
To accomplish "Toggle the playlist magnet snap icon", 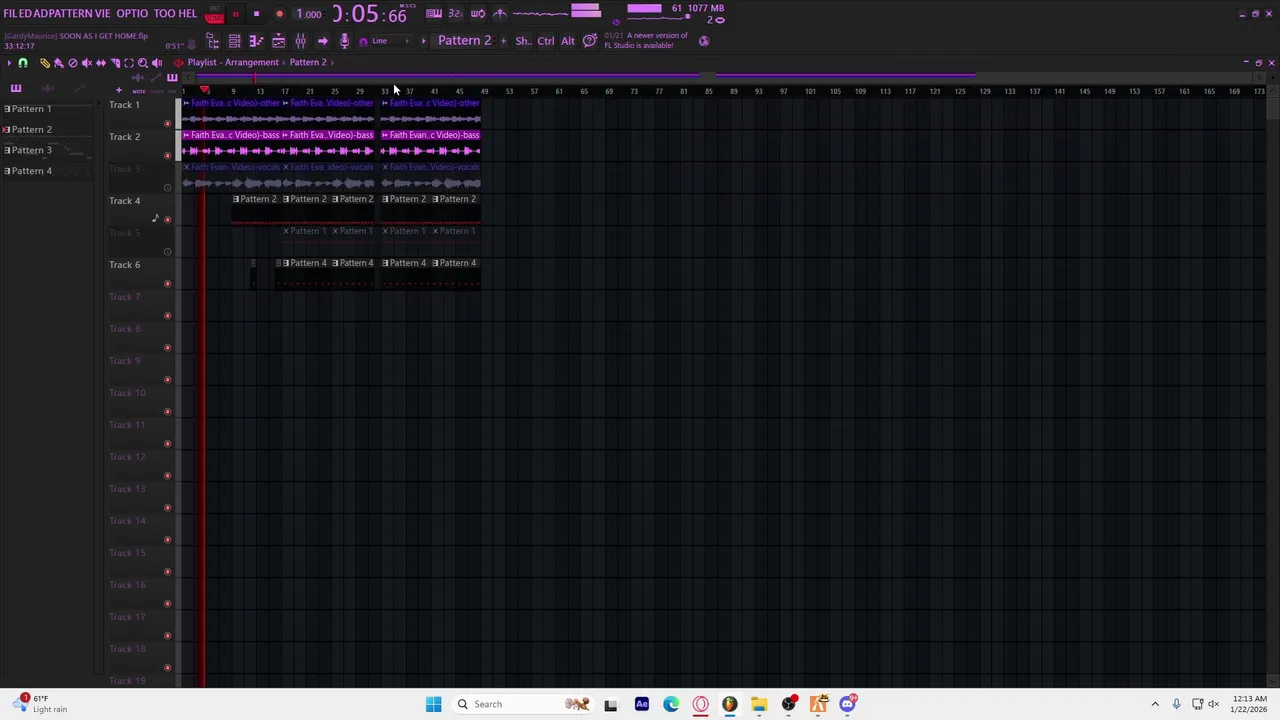I will click(x=23, y=63).
